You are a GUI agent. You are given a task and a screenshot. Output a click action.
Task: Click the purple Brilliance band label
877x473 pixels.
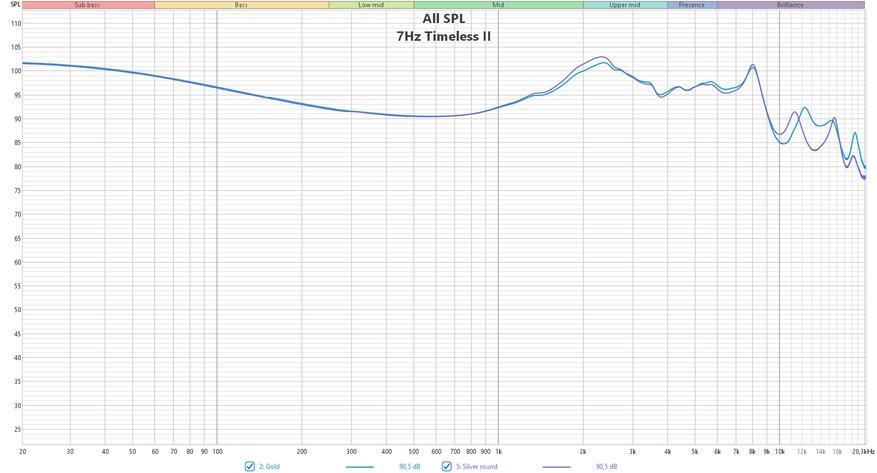point(790,5)
